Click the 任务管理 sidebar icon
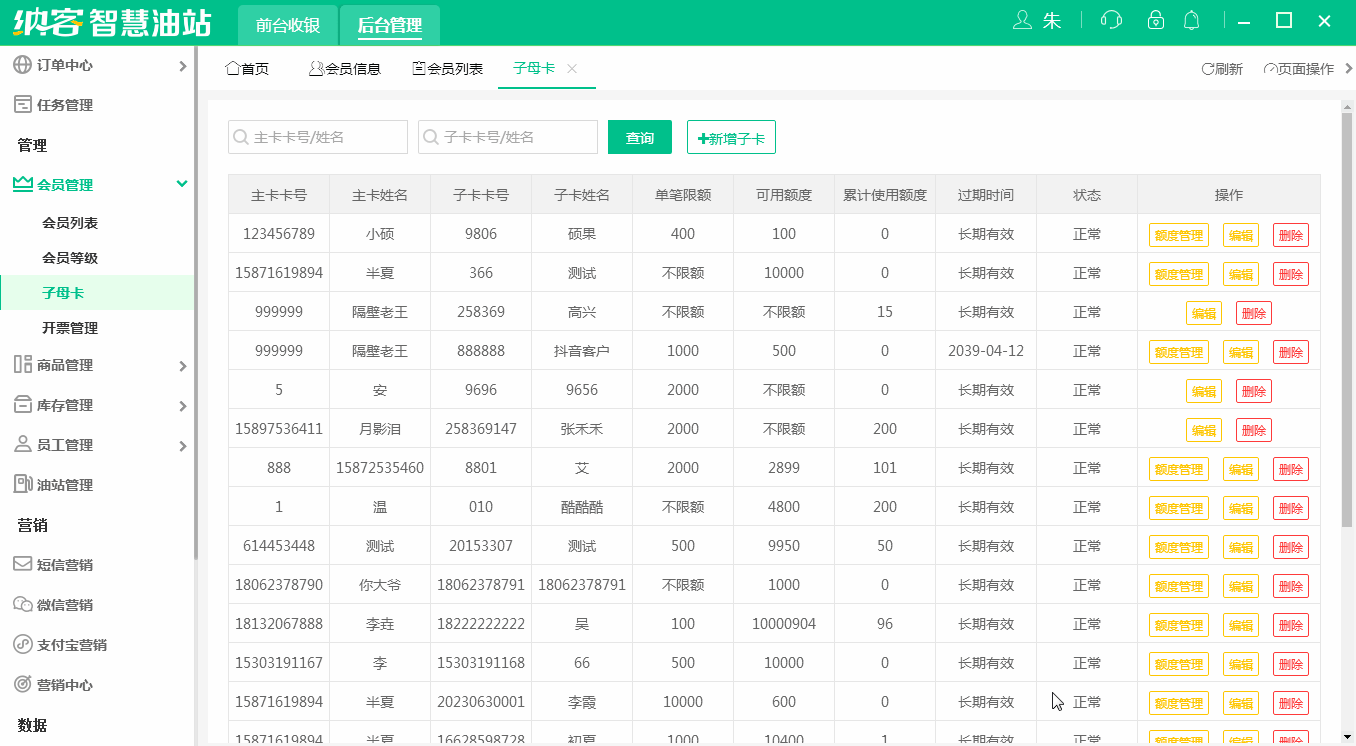1356x746 pixels. coord(22,104)
